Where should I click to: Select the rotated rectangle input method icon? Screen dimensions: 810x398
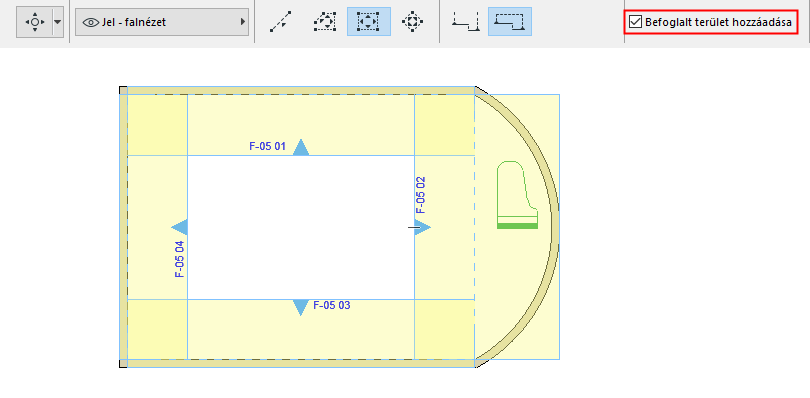tap(412, 22)
